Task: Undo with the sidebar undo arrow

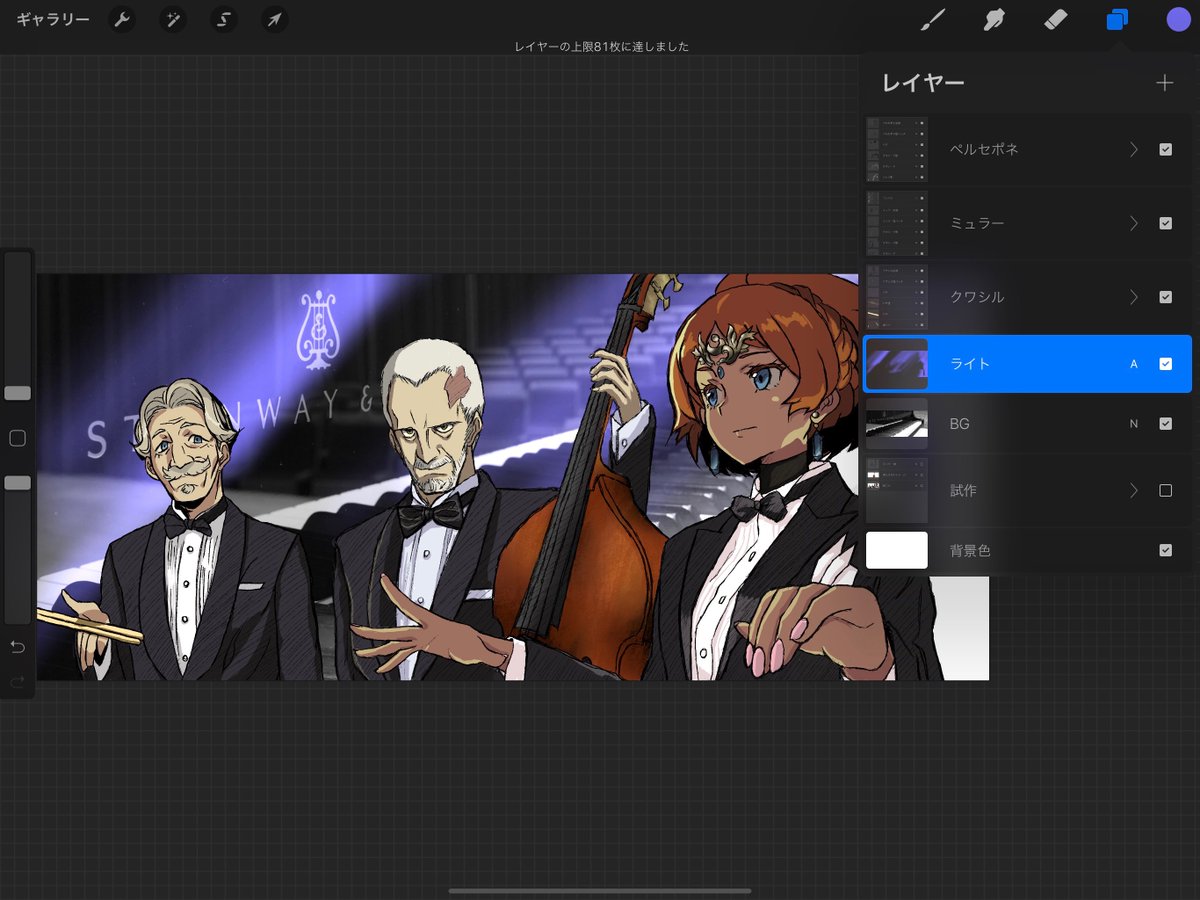Action: coord(17,648)
